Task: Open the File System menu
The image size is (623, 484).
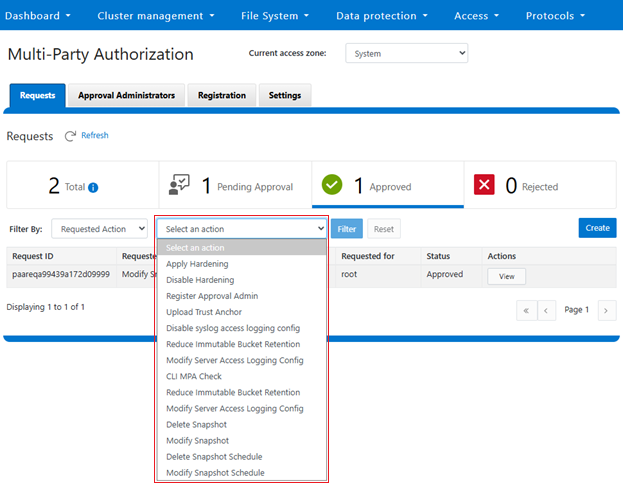Action: 275,16
